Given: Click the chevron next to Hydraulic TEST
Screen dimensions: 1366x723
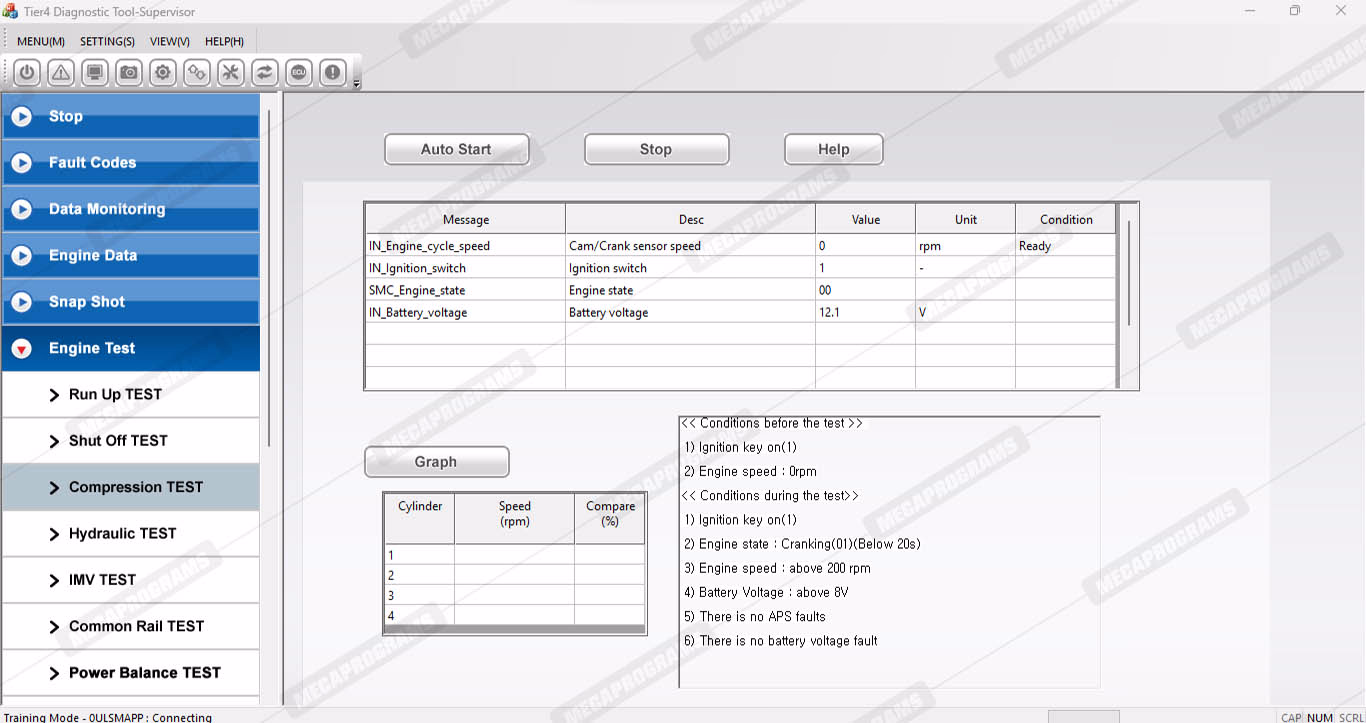Looking at the screenshot, I should pos(55,534).
